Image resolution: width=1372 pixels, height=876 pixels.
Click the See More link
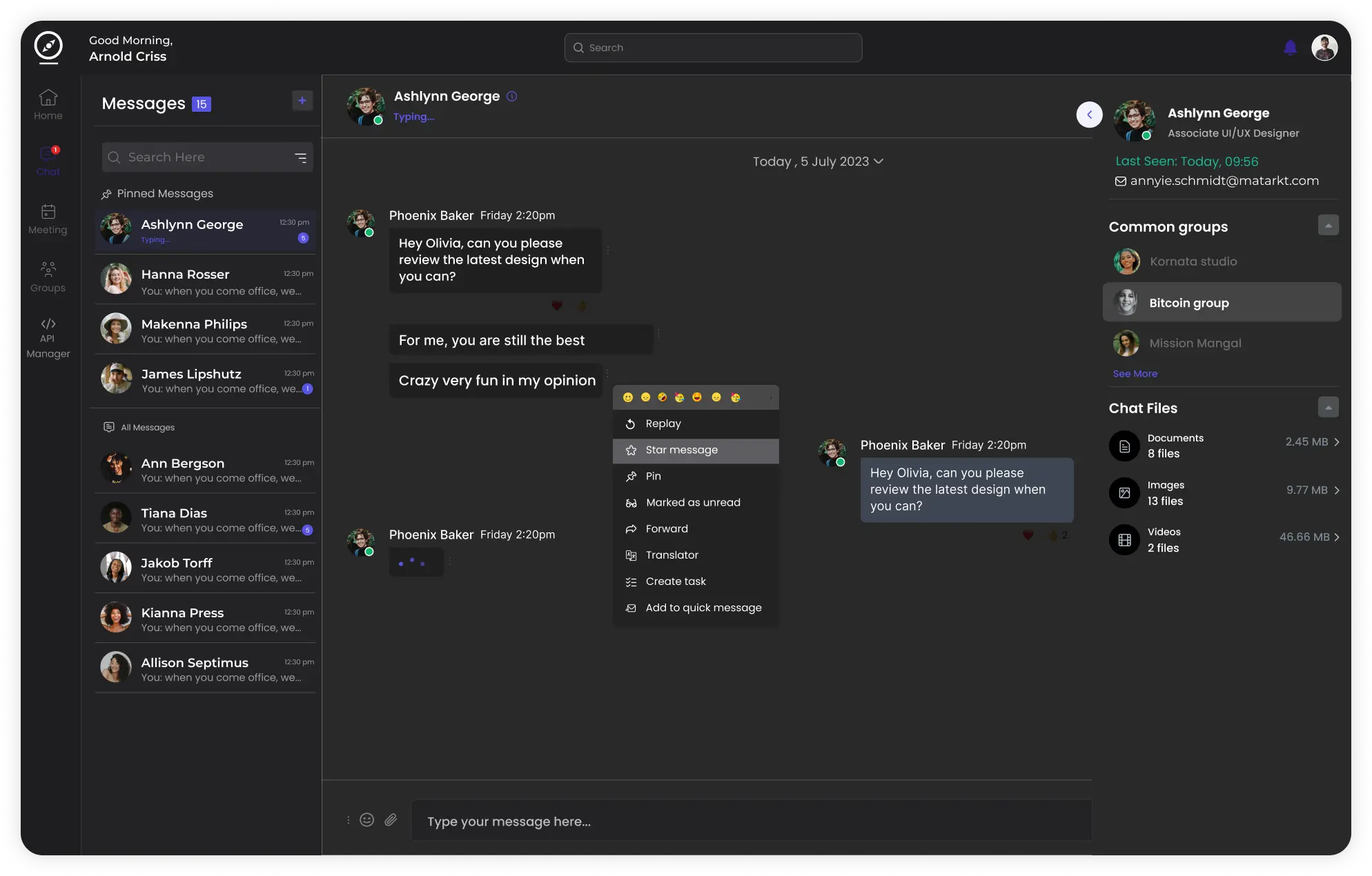click(1135, 374)
